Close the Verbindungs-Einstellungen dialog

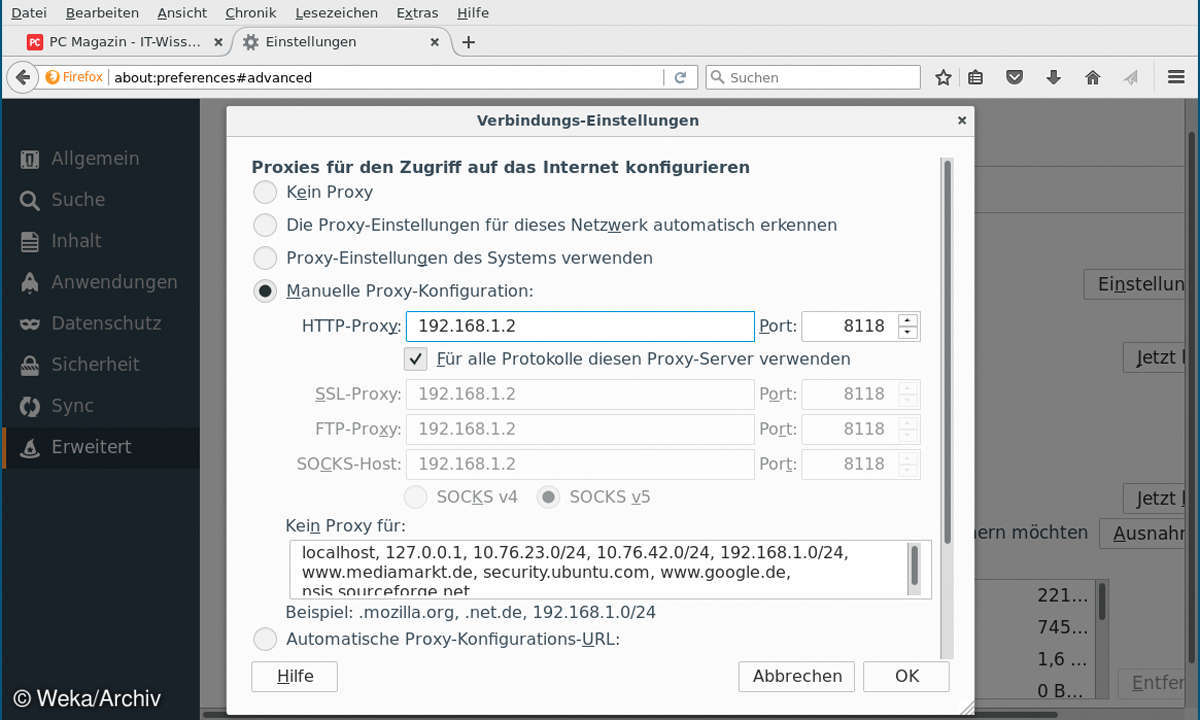(962, 120)
